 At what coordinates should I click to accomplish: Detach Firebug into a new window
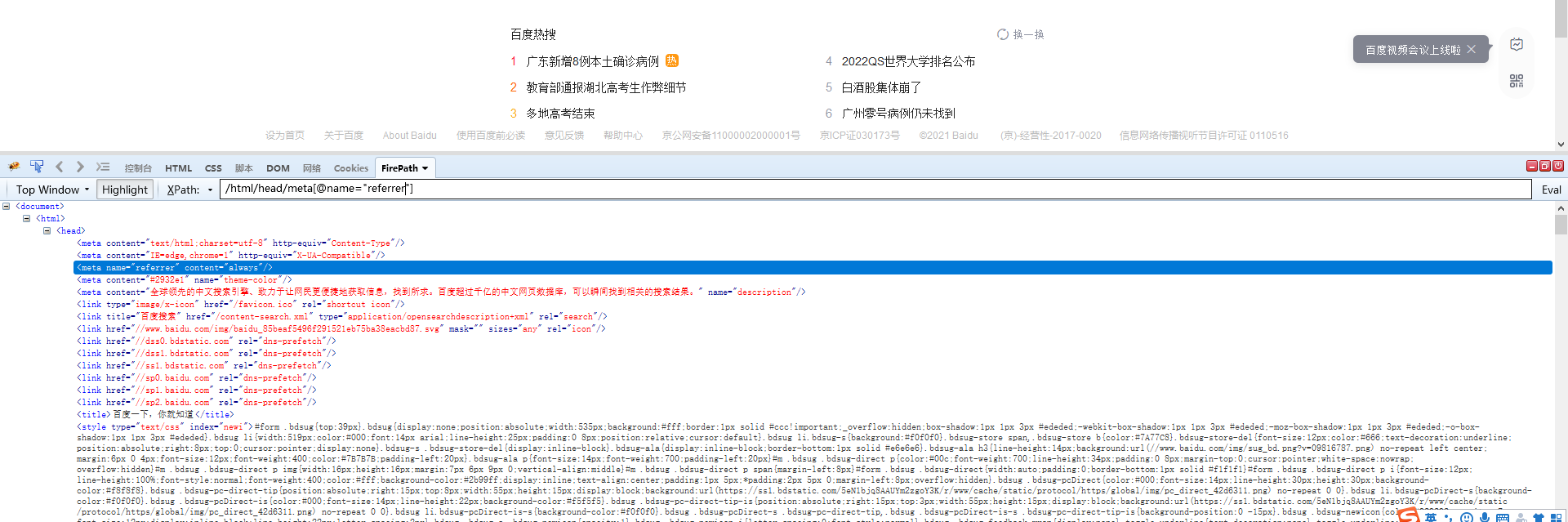click(x=1545, y=166)
